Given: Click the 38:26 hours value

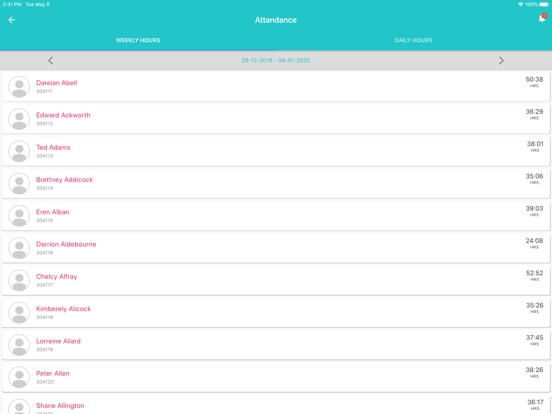Looking at the screenshot, I should 534,370.
